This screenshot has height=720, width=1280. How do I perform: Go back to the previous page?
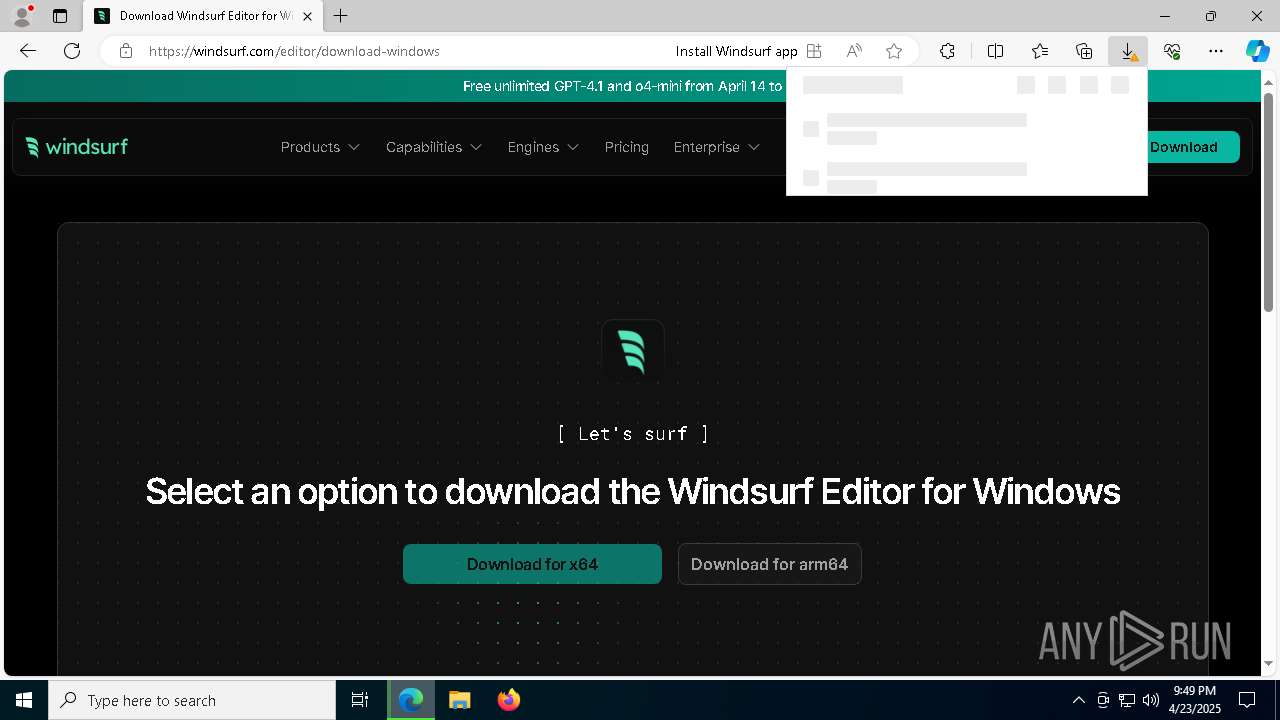click(28, 51)
